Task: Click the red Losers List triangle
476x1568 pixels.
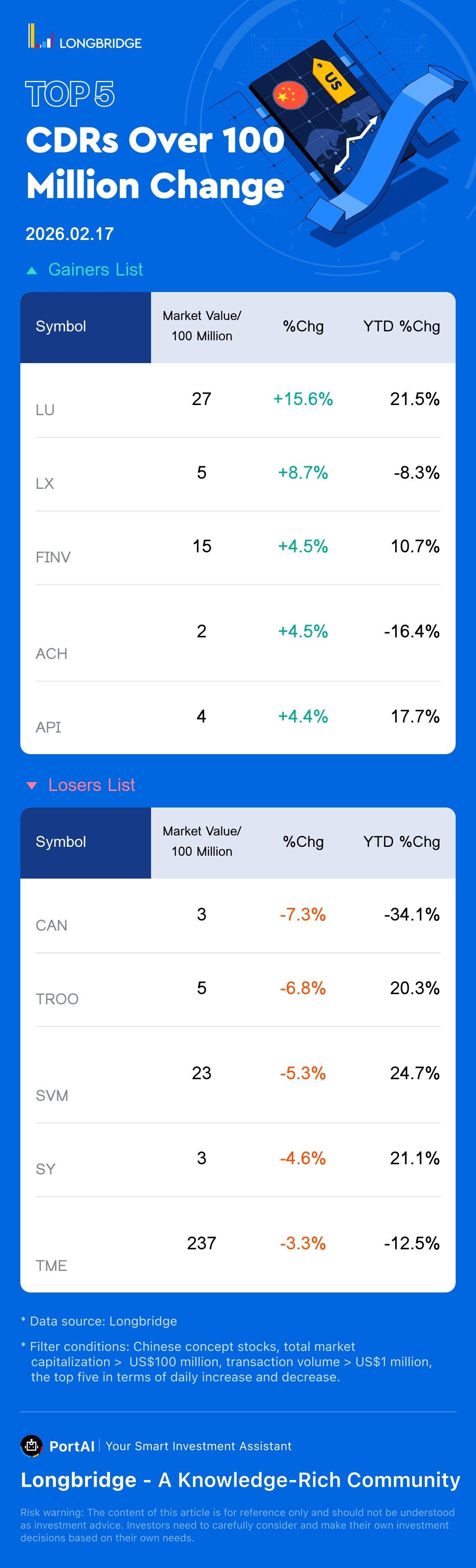Action: pyautogui.click(x=32, y=786)
